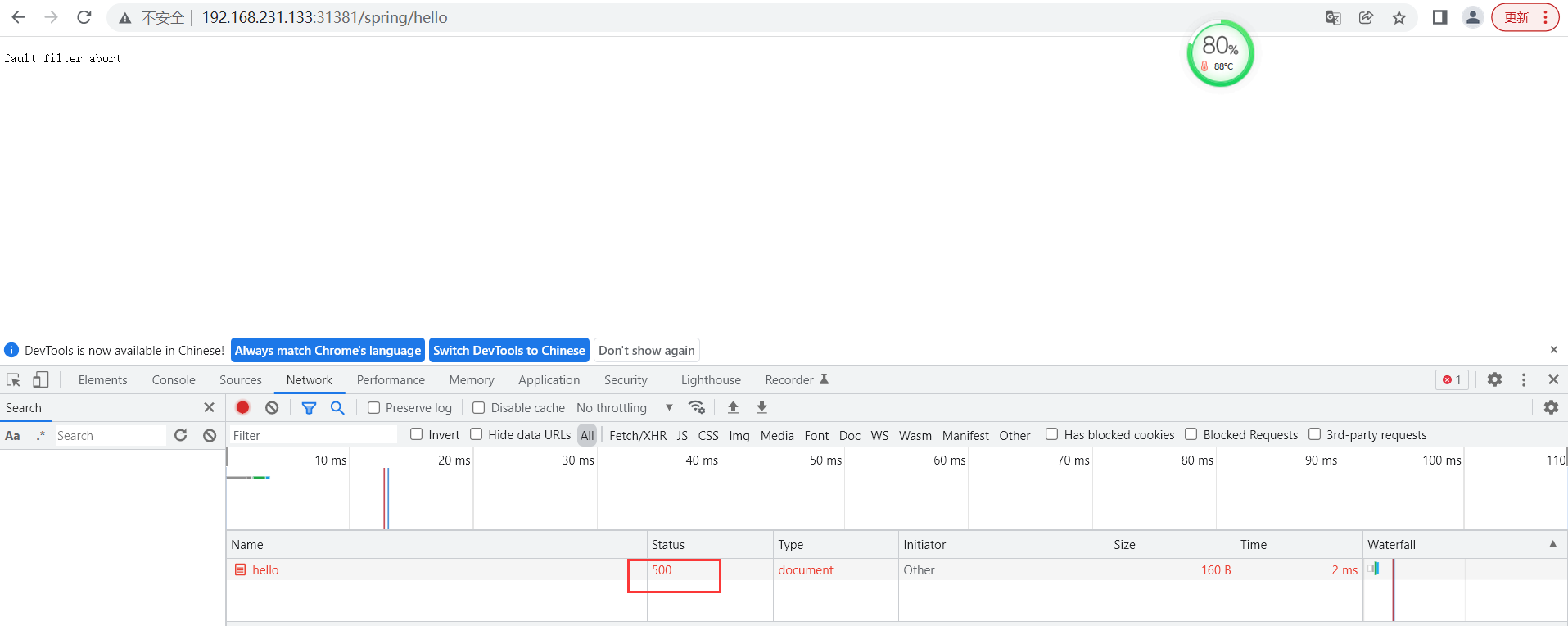Screen dimensions: 1568x626
Task: Click the Don't show again button
Action: click(646, 350)
